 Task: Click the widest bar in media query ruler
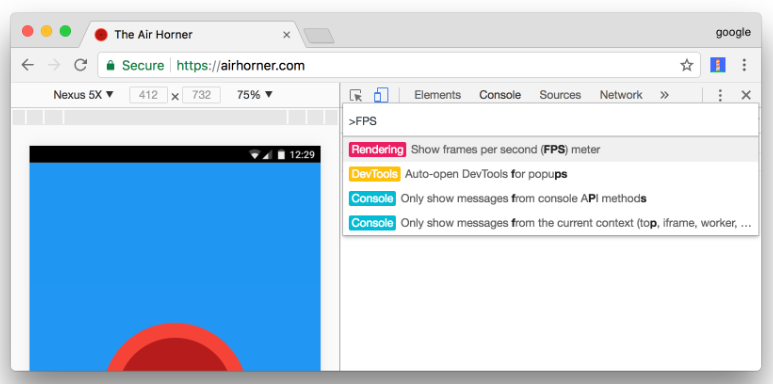[175, 117]
